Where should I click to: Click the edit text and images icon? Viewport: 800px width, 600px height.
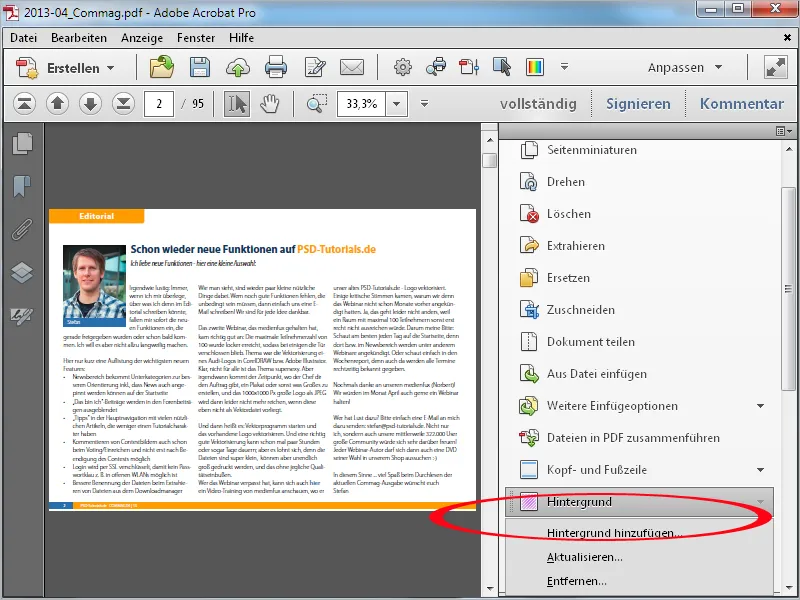(x=314, y=67)
